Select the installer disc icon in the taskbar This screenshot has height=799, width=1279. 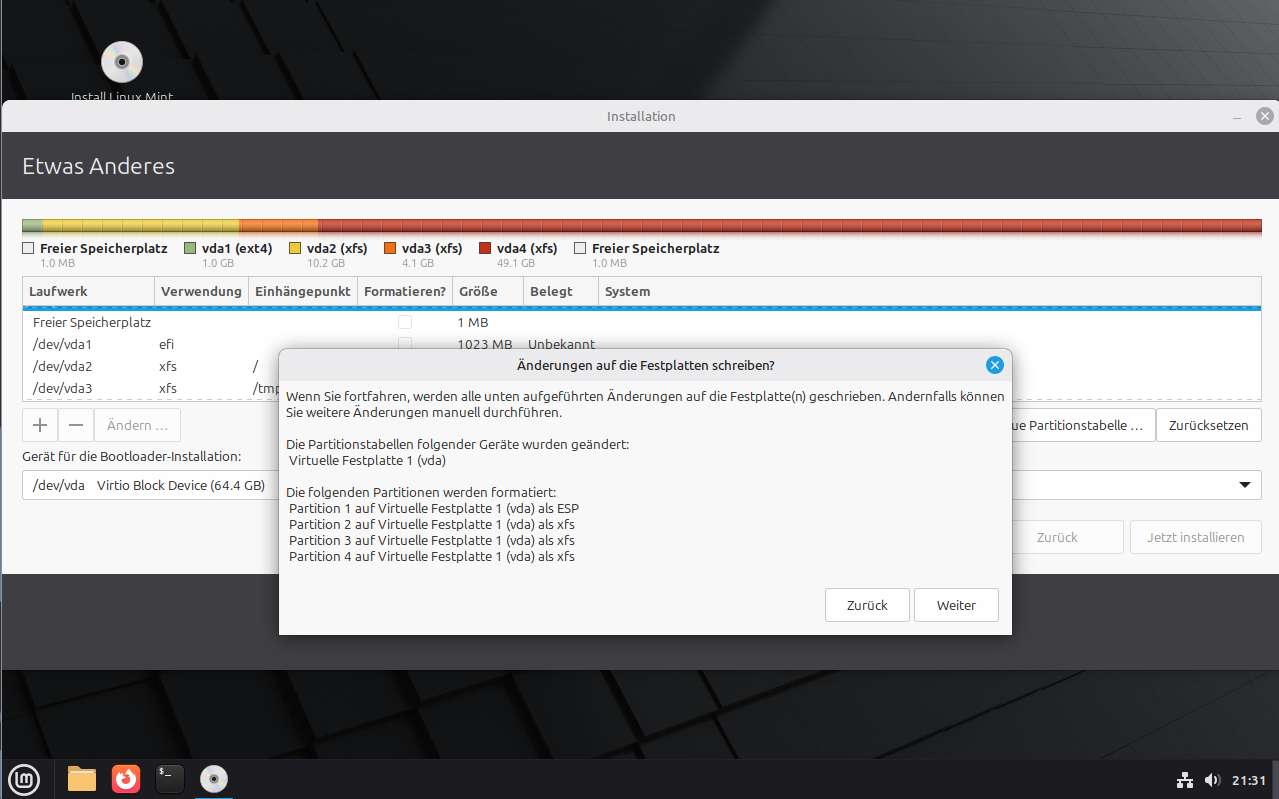pos(214,778)
